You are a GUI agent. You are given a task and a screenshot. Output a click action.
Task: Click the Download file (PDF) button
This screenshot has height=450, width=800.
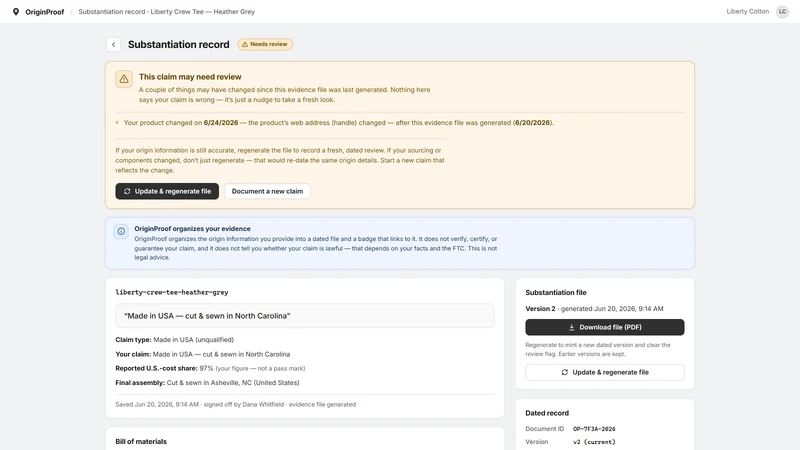605,327
